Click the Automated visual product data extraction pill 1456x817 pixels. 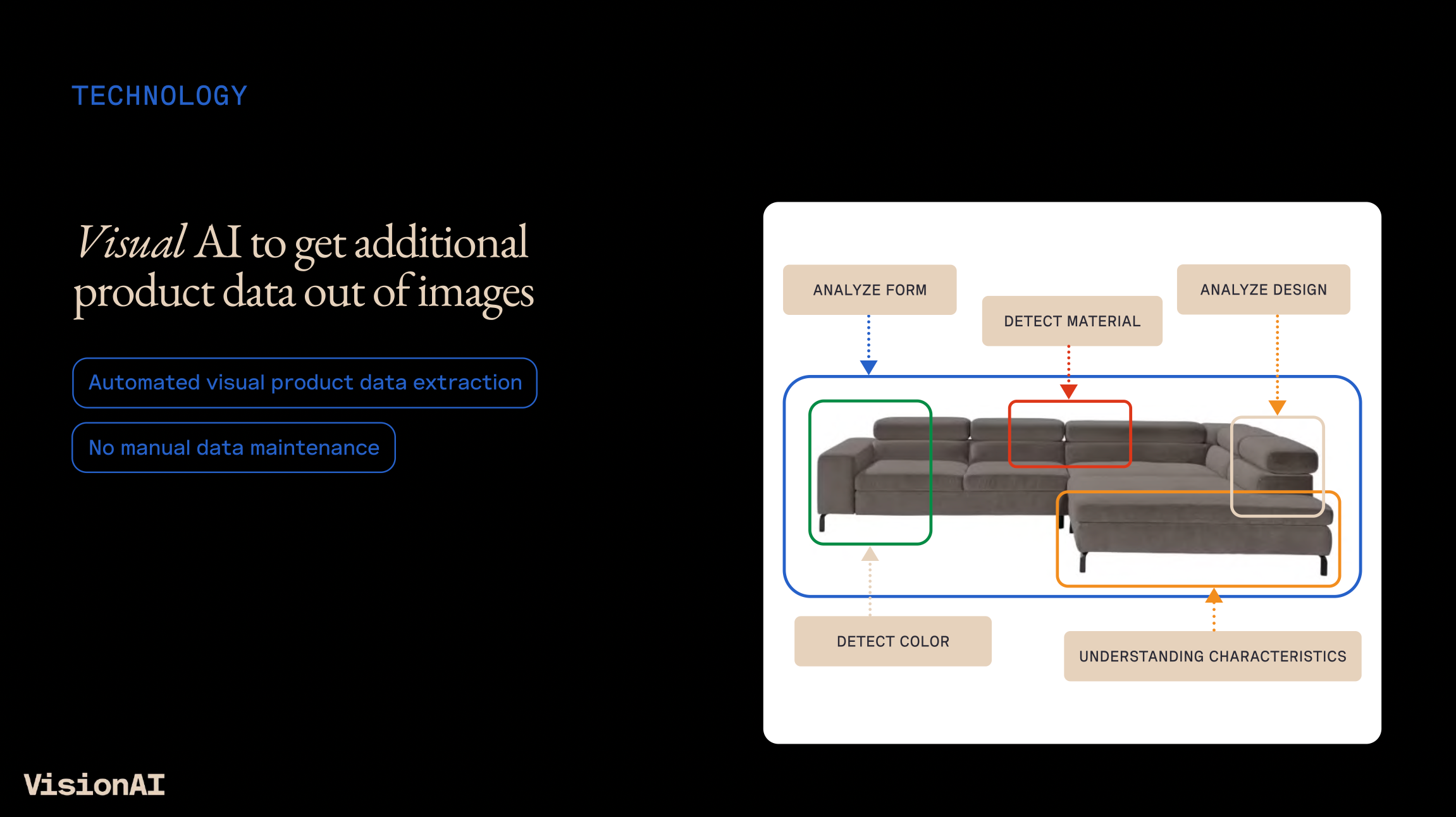305,383
